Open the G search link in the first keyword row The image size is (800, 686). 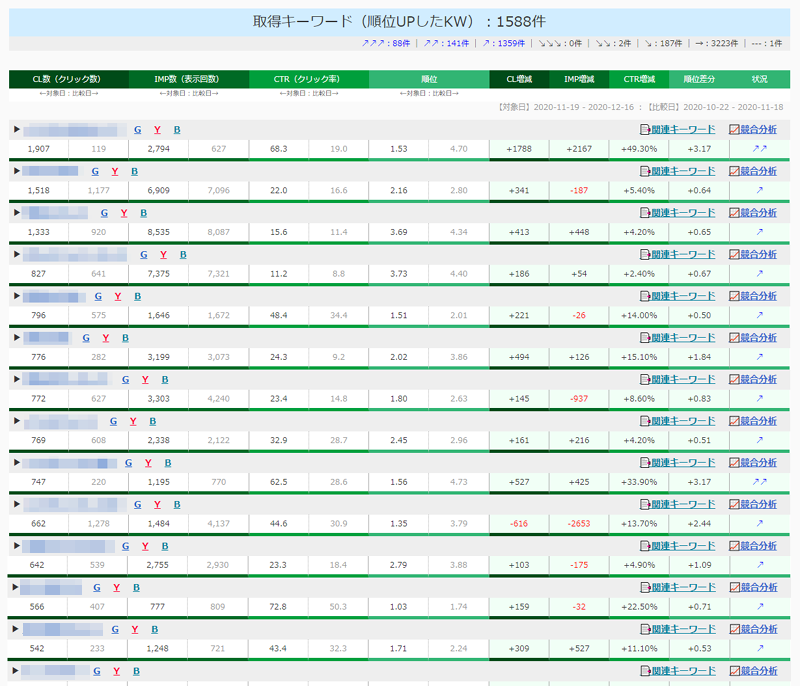[137, 129]
